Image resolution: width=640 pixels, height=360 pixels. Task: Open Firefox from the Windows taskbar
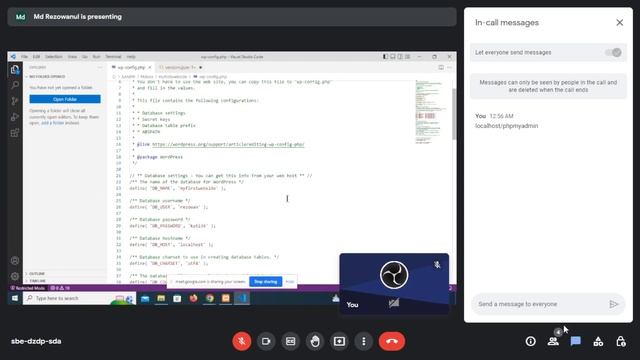193,298
